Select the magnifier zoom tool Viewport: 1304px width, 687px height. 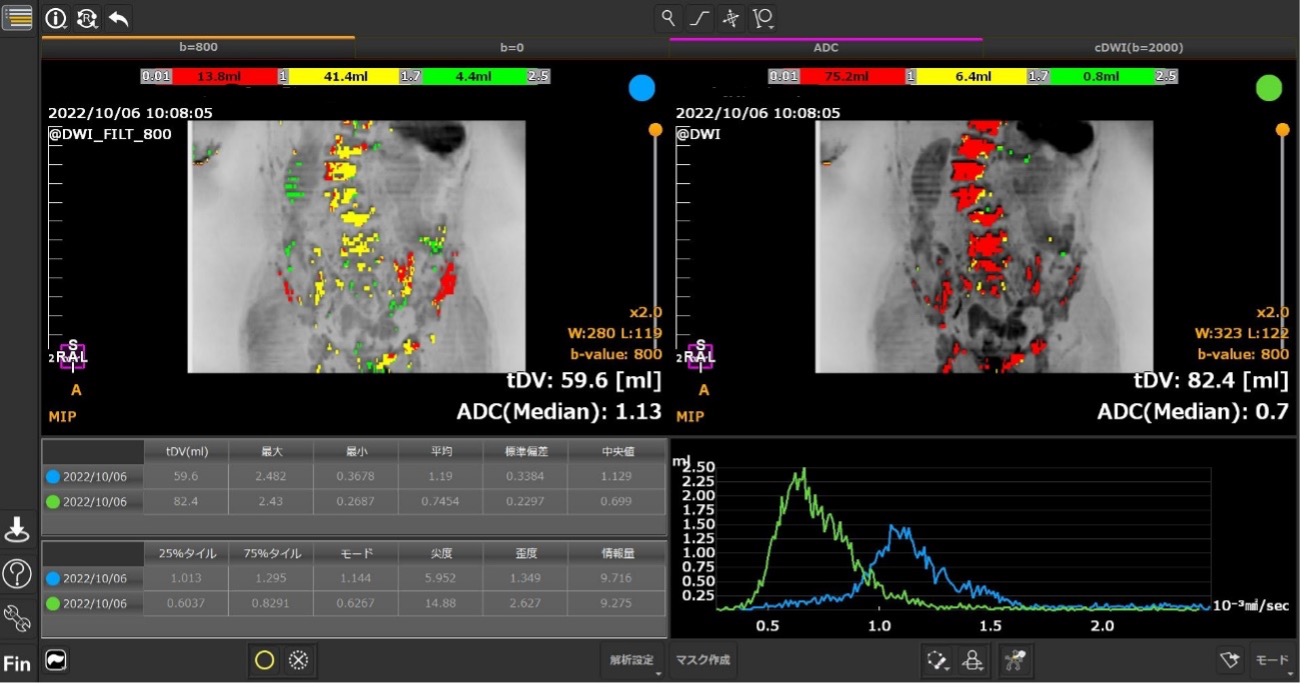pos(668,18)
